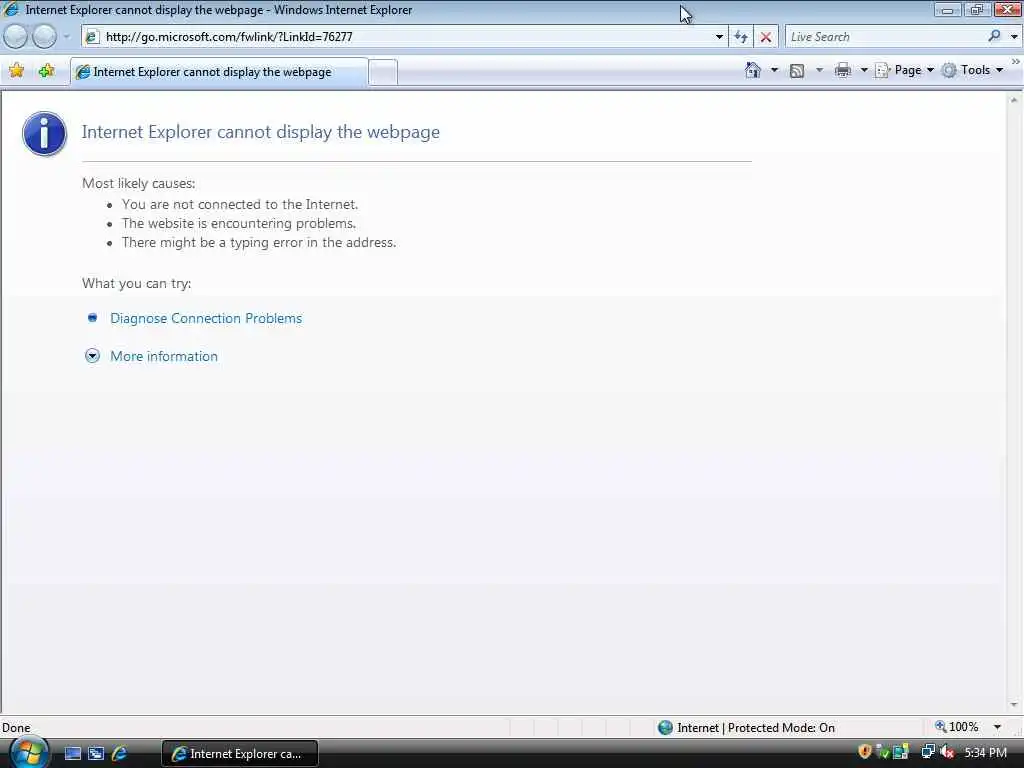
Task: Click the tray icon with green checkmark
Action: [883, 752]
